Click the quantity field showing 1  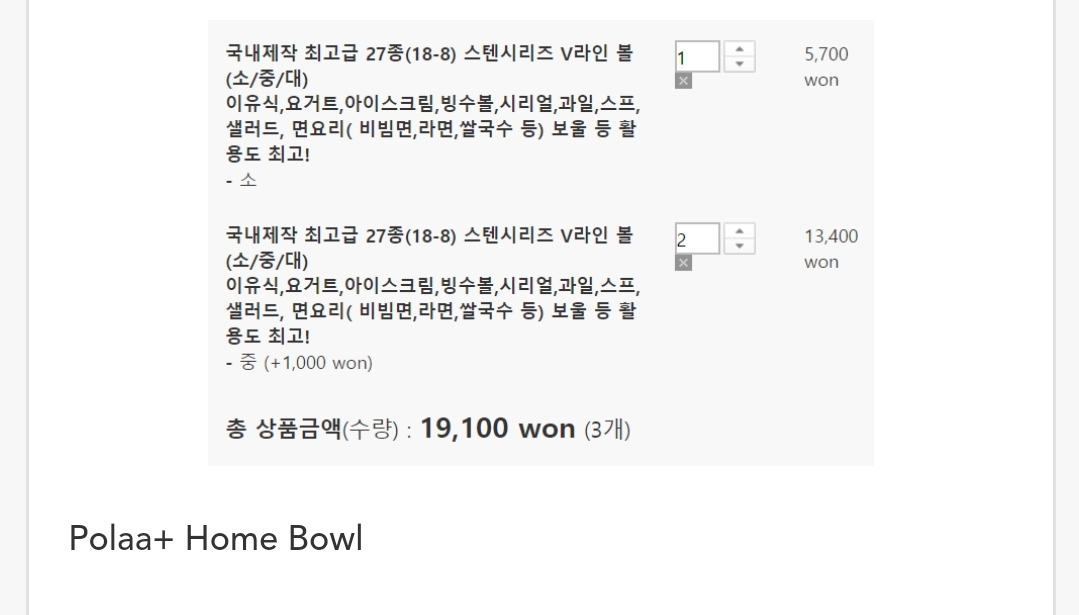pyautogui.click(x=697, y=57)
